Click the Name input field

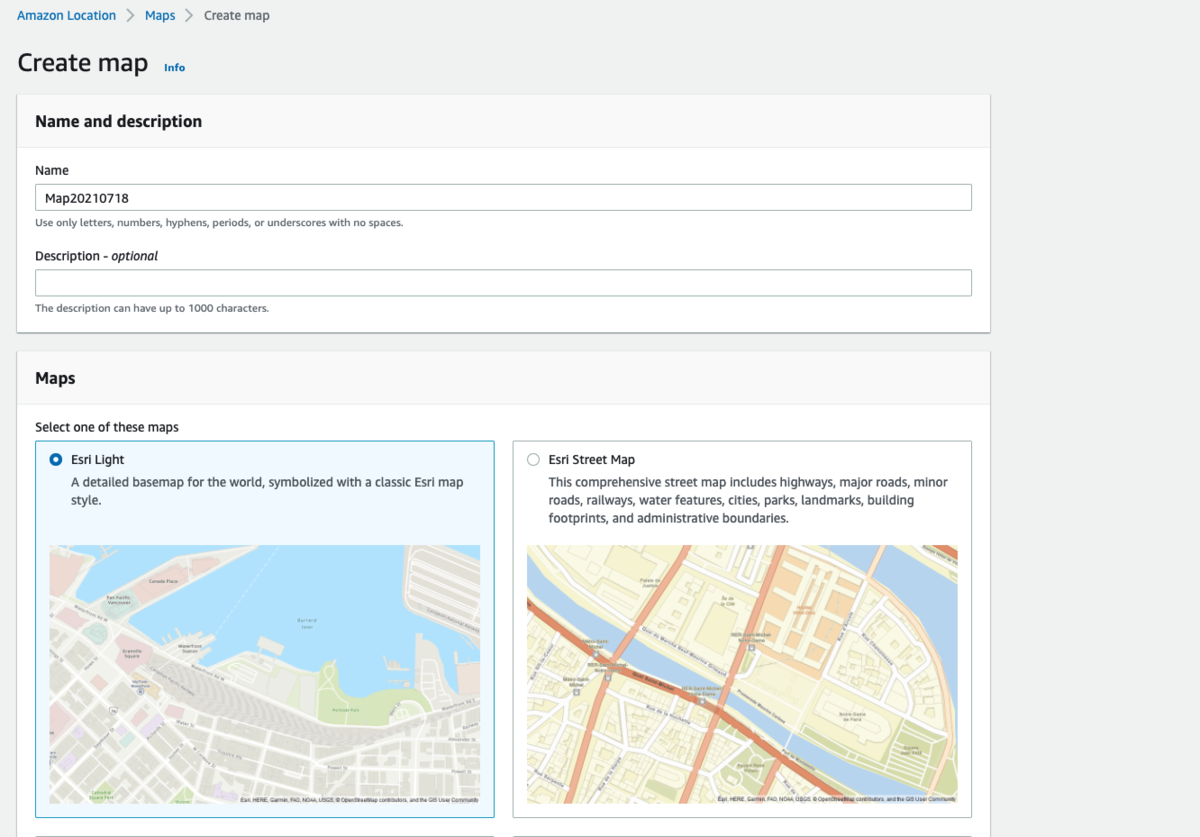pyautogui.click(x=503, y=197)
